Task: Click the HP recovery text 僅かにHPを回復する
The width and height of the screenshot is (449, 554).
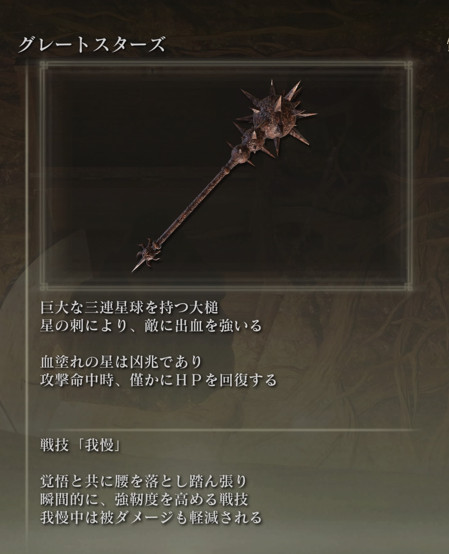Action: 203,381
